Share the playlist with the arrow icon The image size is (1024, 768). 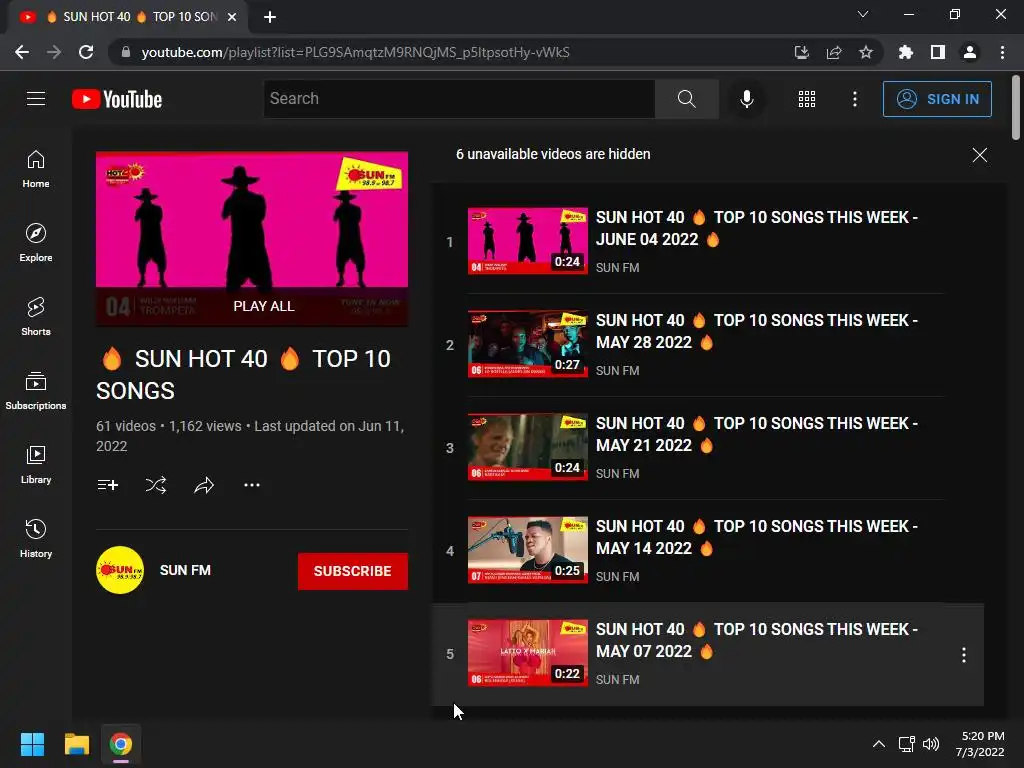pyautogui.click(x=204, y=485)
